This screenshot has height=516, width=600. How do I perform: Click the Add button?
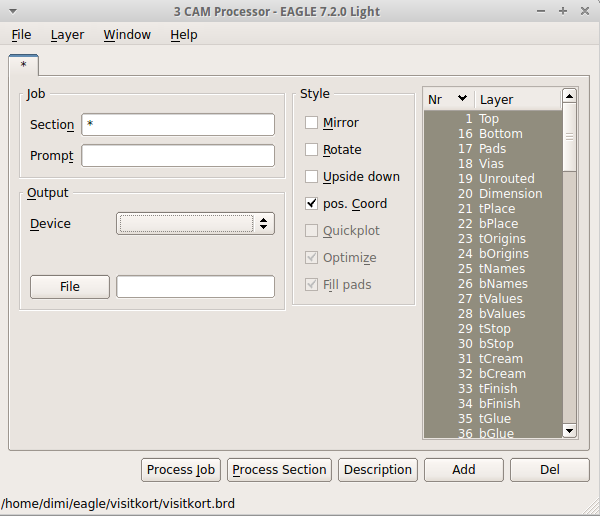464,470
